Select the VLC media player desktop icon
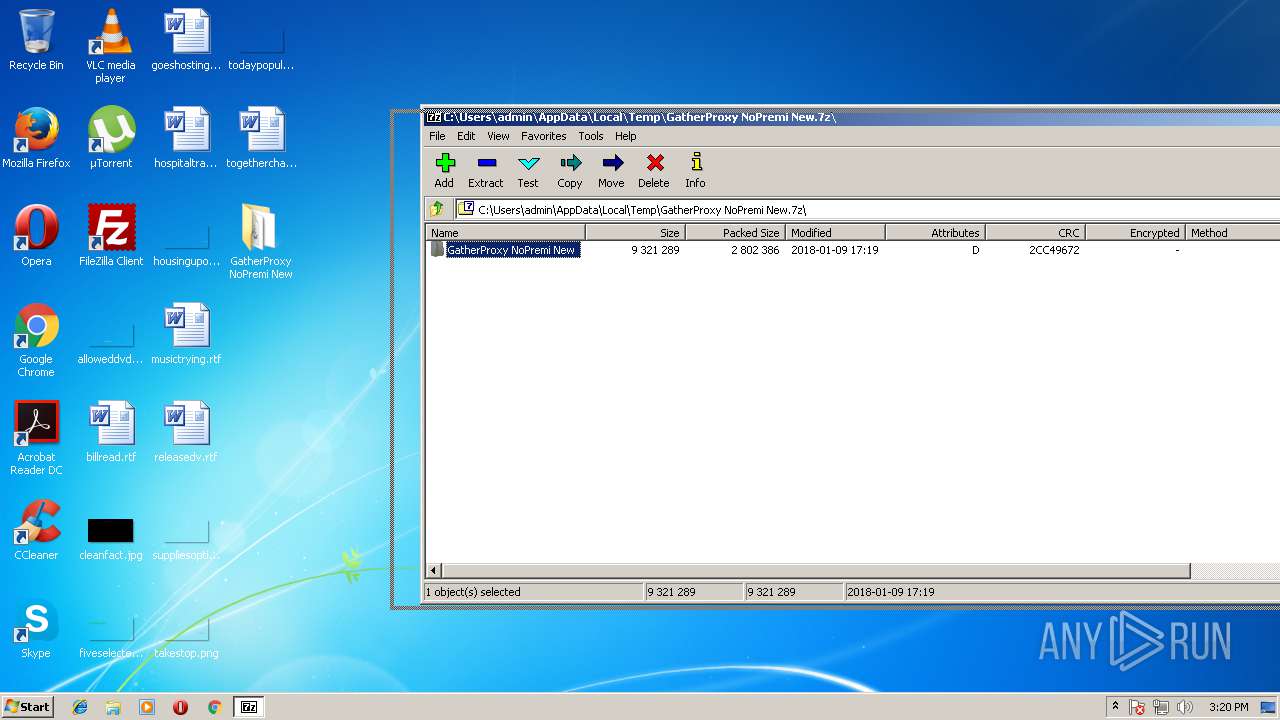Viewport: 1280px width, 720px height. coord(110,45)
